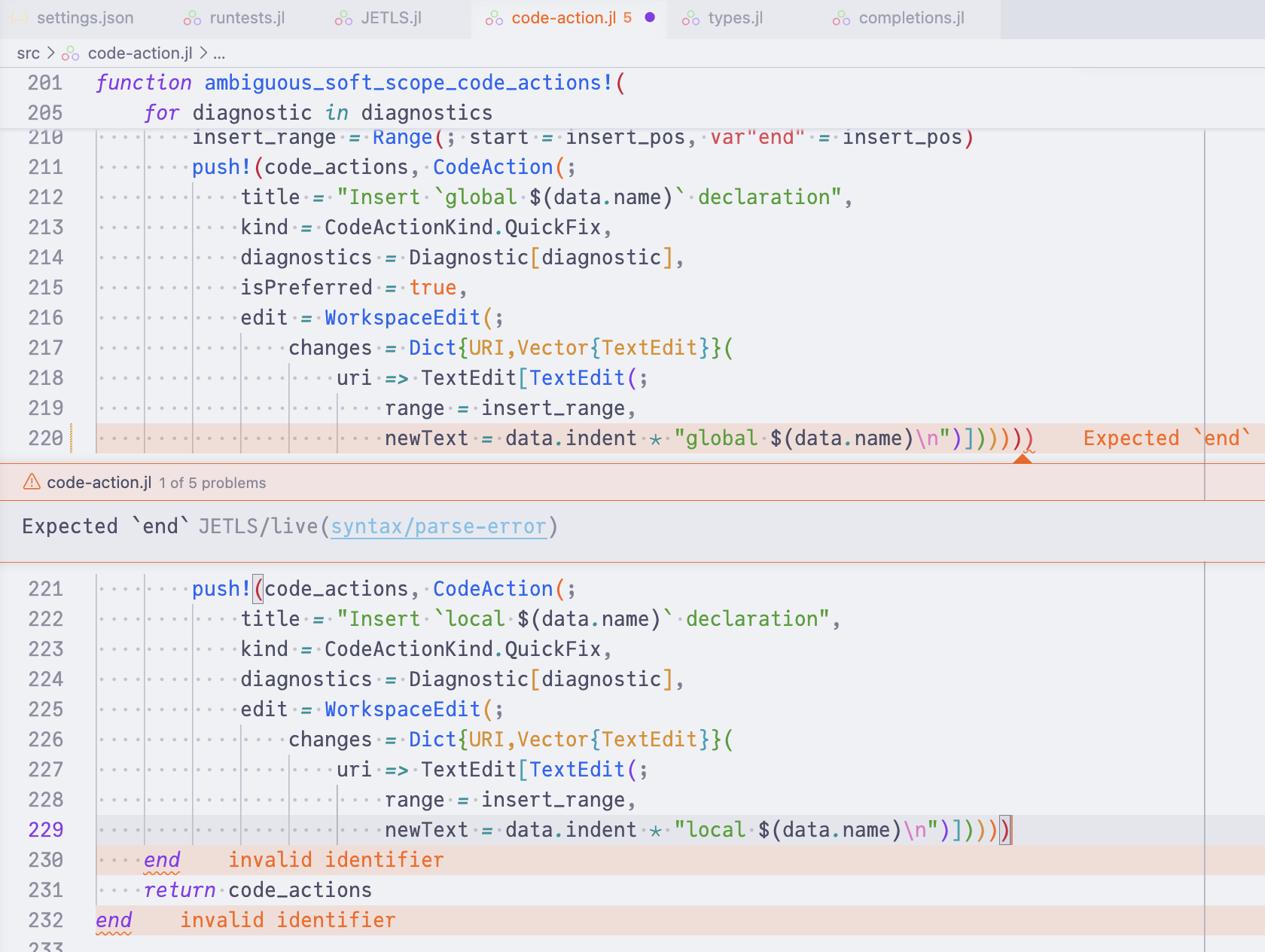Click 'WorkspaceEdit' on line 225
The image size is (1265, 952).
point(403,709)
